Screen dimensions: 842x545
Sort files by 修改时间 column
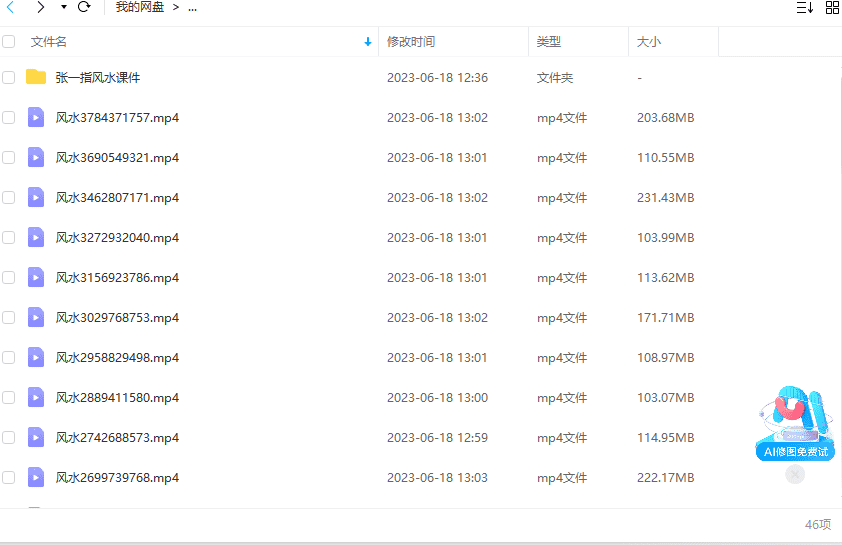pos(411,42)
